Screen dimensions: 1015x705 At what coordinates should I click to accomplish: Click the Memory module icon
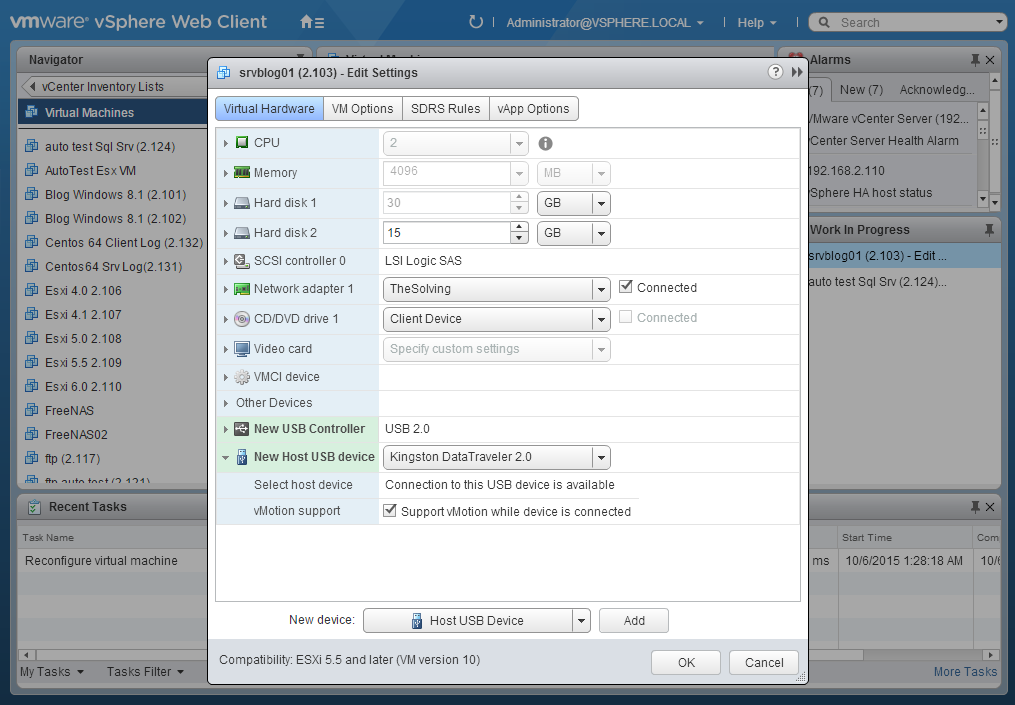[x=242, y=173]
